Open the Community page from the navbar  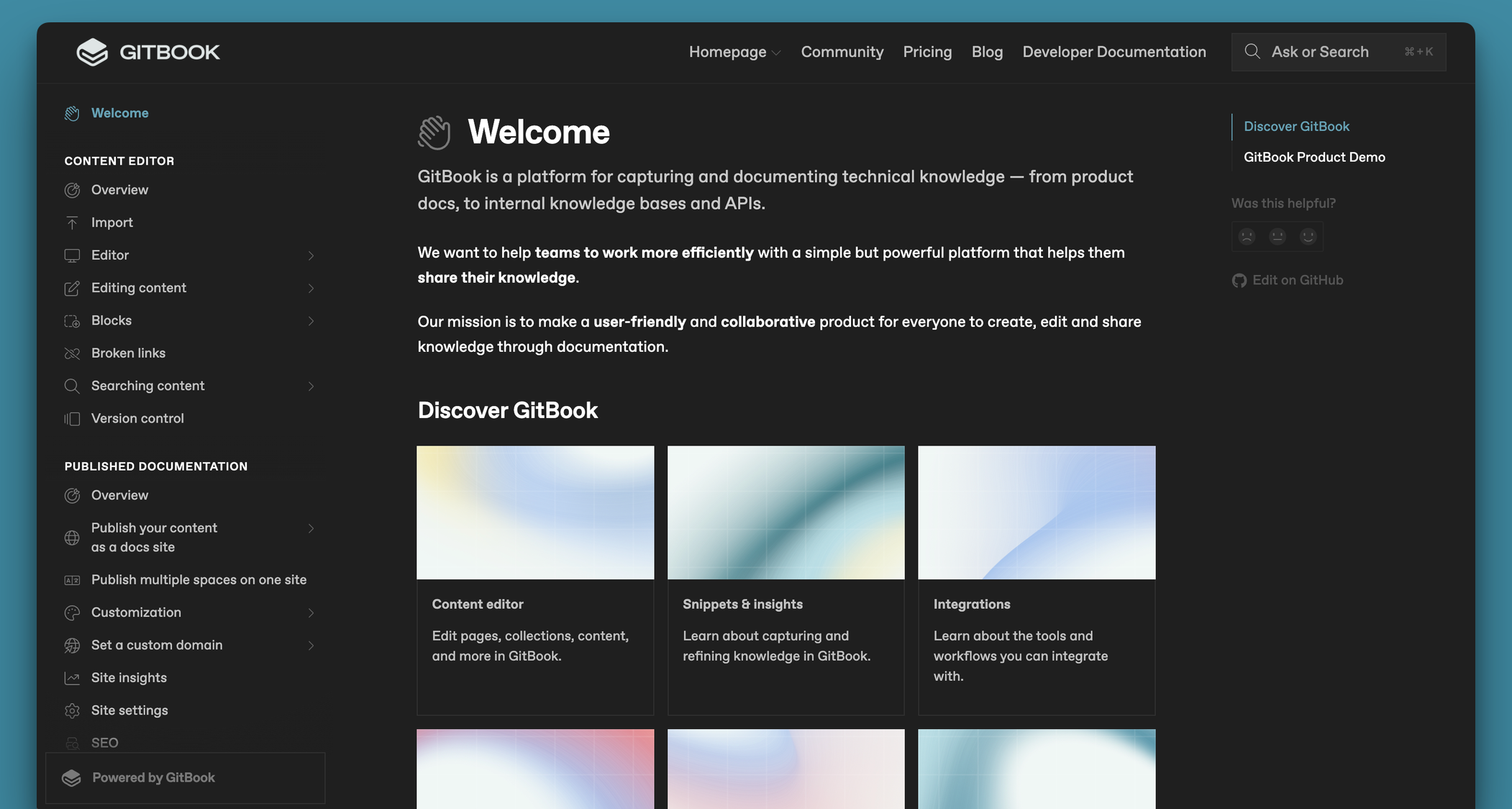(842, 52)
